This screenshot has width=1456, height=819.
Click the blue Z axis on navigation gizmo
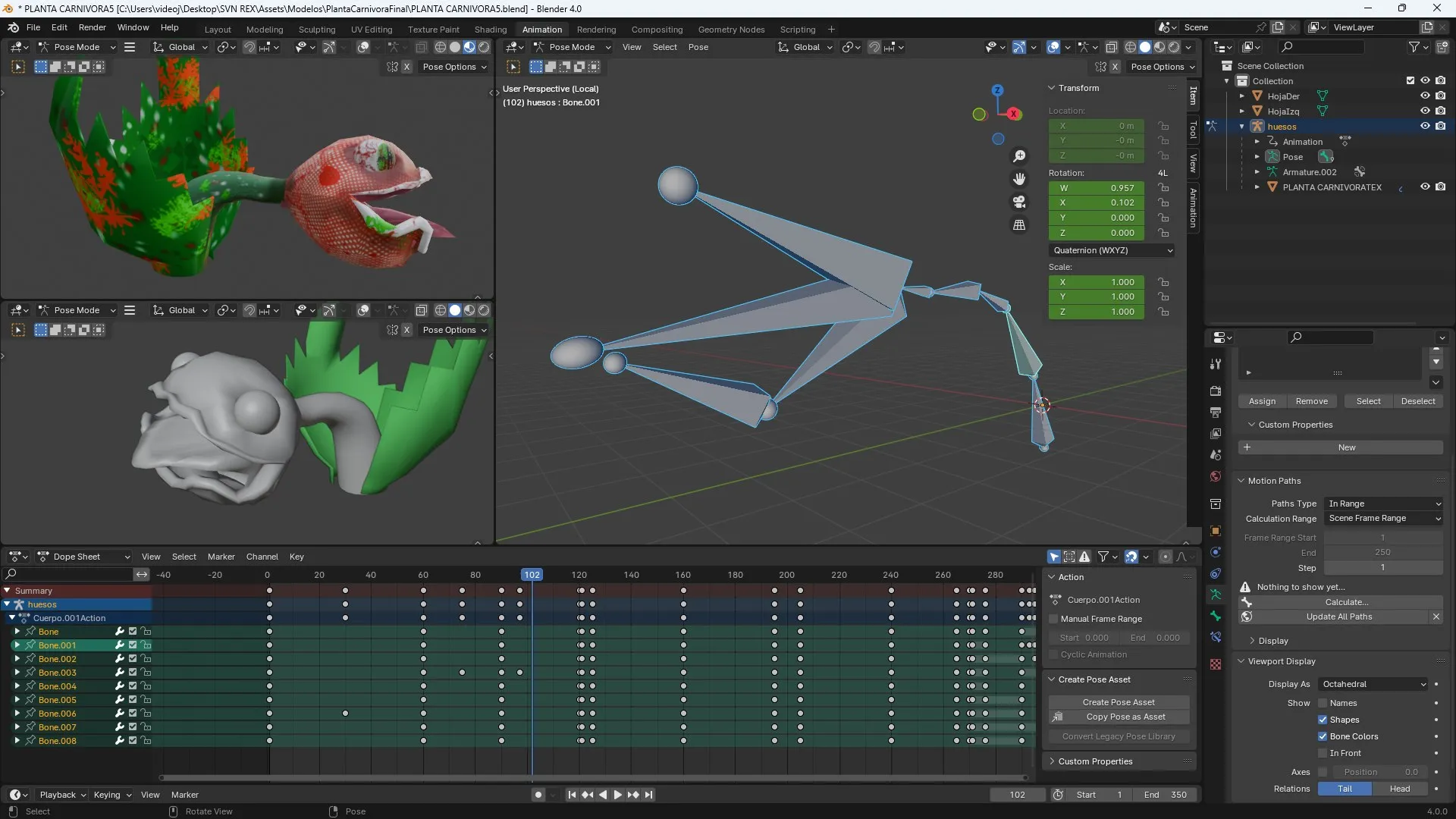click(x=997, y=90)
